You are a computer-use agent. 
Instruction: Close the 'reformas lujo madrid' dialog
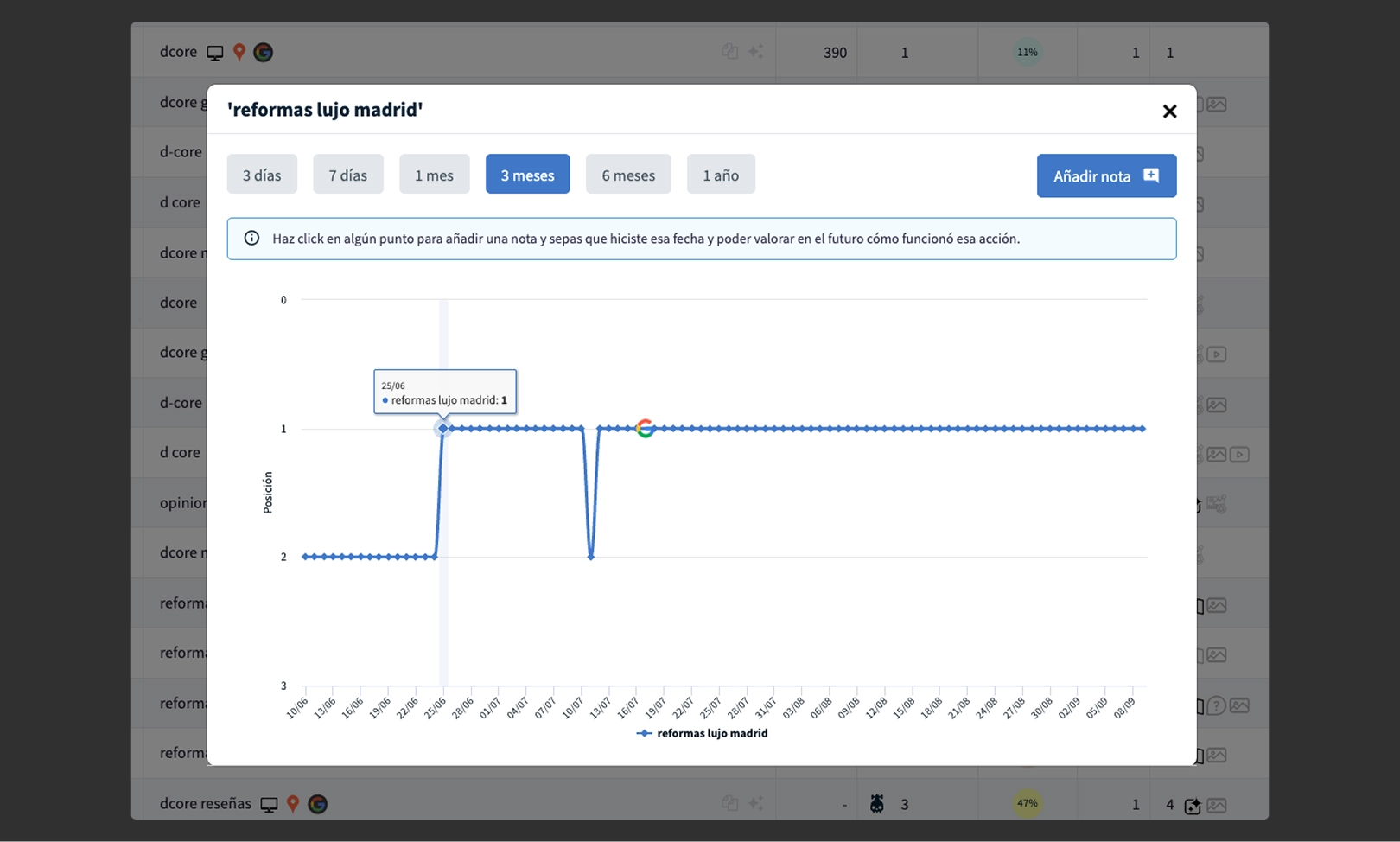click(1169, 111)
